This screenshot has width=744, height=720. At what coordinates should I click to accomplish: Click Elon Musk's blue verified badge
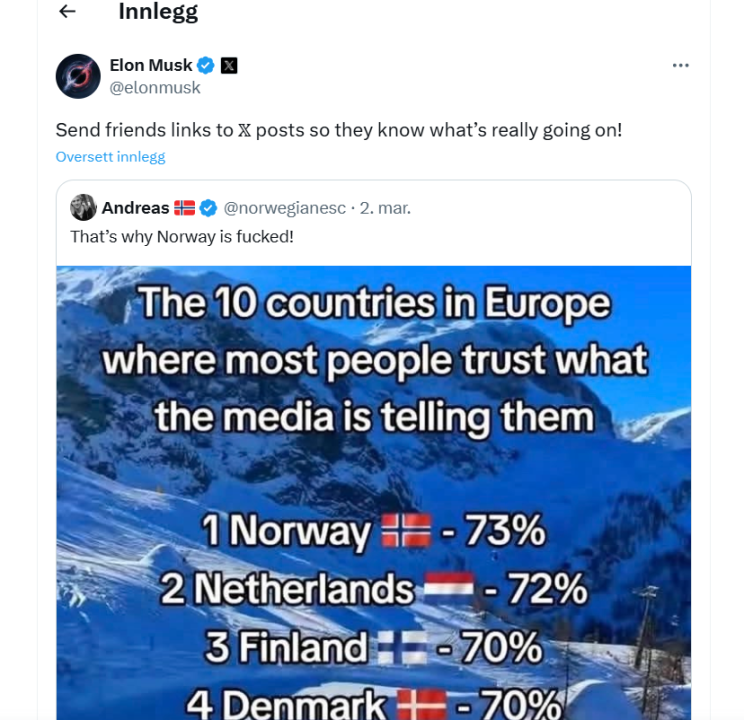pos(206,66)
